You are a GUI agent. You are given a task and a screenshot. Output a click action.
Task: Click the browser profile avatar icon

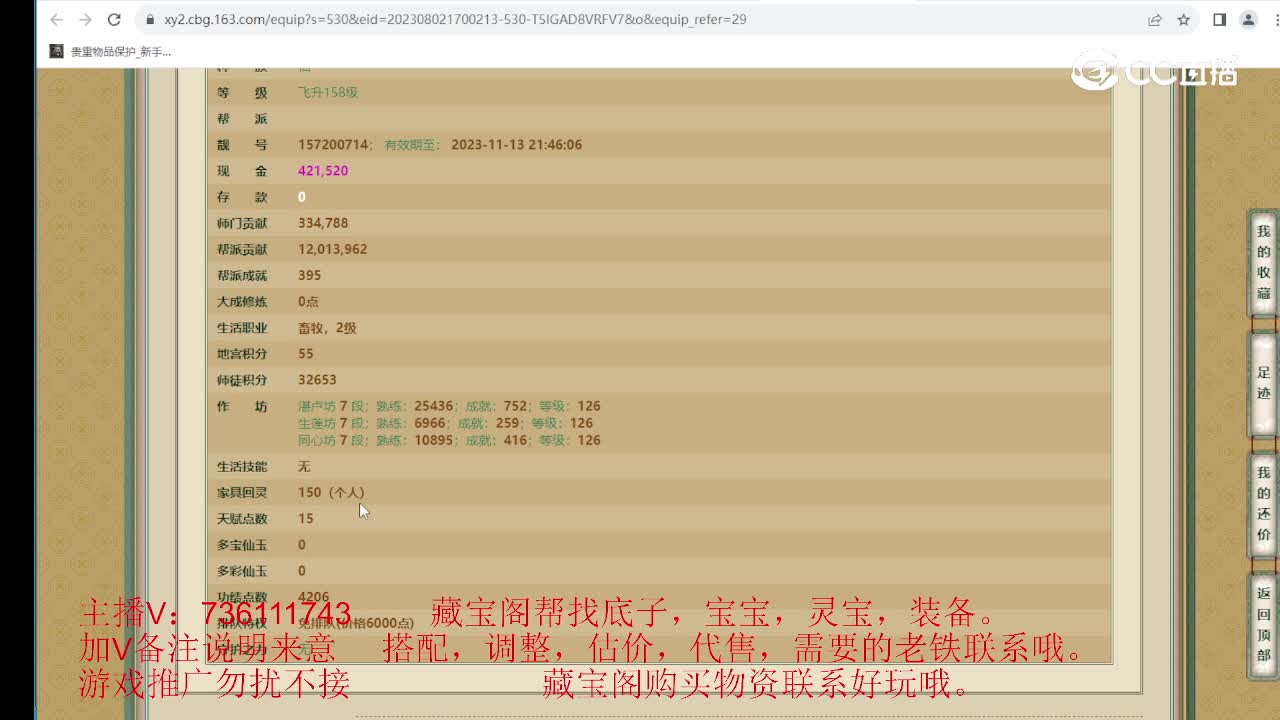tap(1247, 19)
